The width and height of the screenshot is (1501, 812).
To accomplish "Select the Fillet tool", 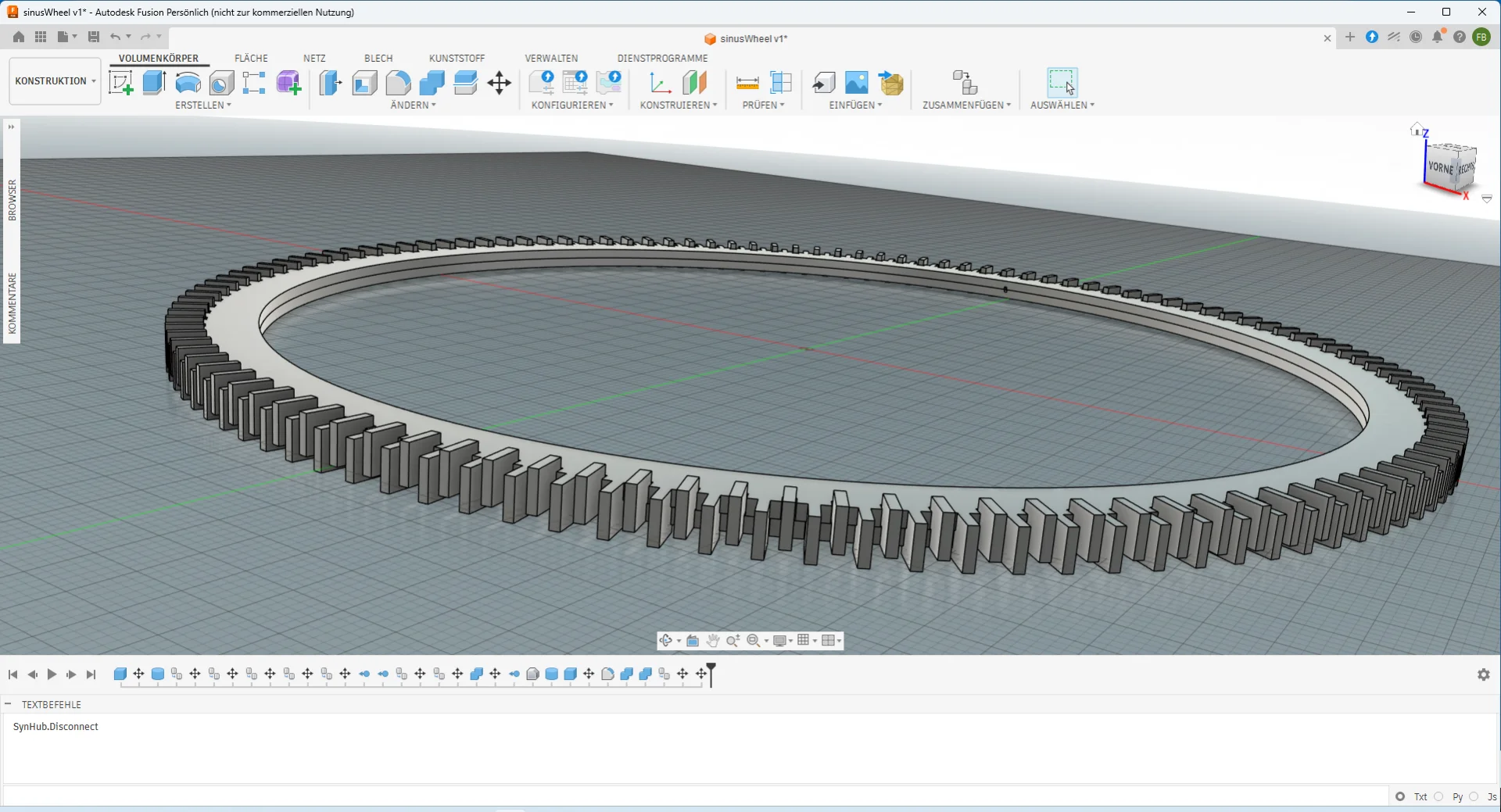I will click(398, 83).
